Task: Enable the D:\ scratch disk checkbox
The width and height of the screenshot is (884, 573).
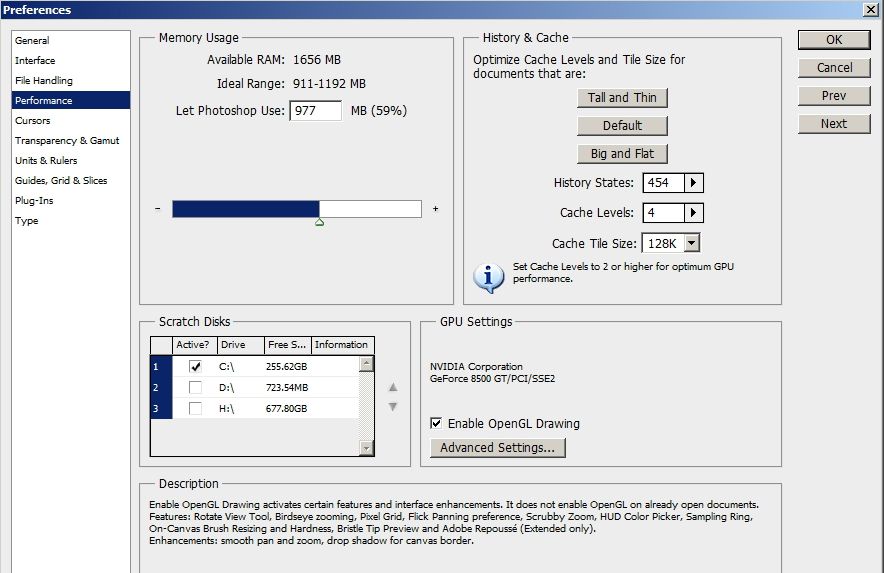Action: (195, 387)
